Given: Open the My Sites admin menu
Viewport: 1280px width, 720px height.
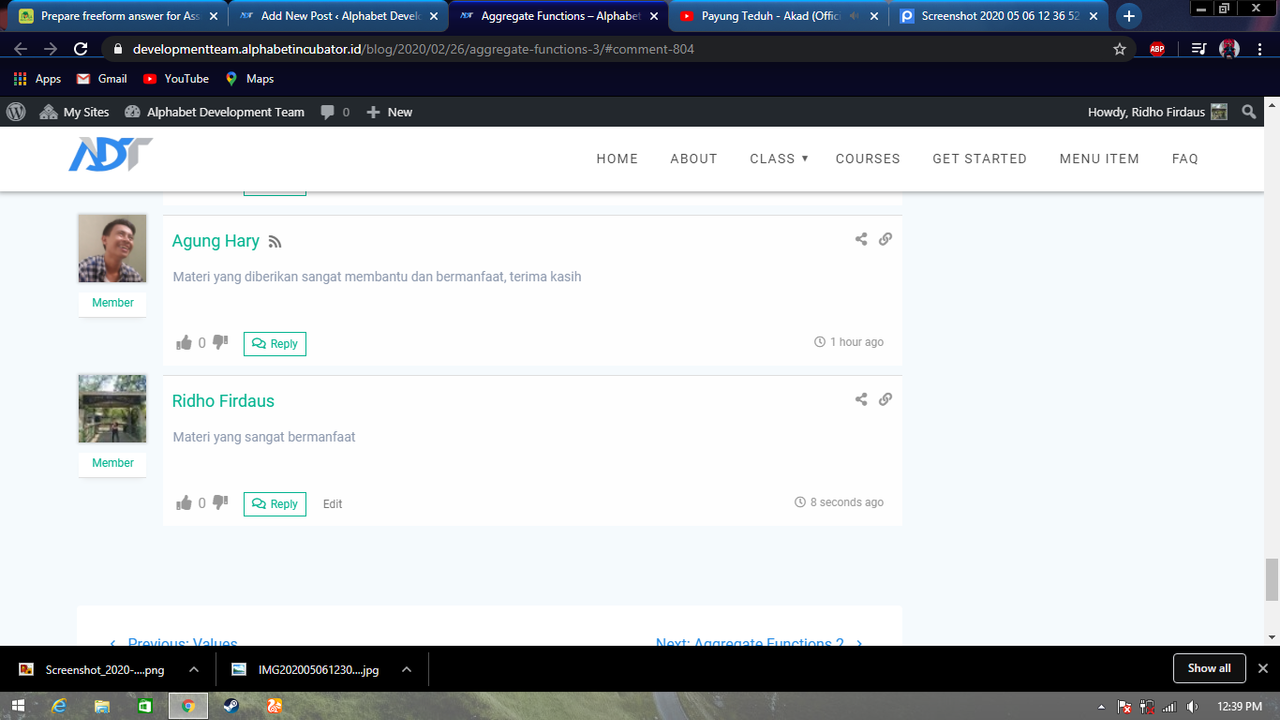Looking at the screenshot, I should tap(74, 112).
